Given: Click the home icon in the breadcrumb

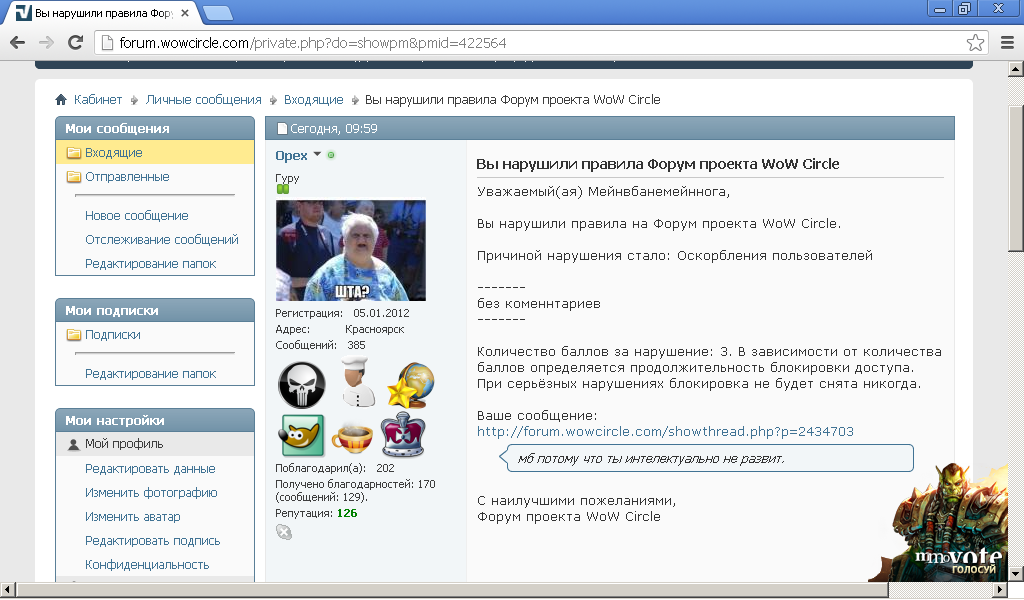Looking at the screenshot, I should point(61,99).
